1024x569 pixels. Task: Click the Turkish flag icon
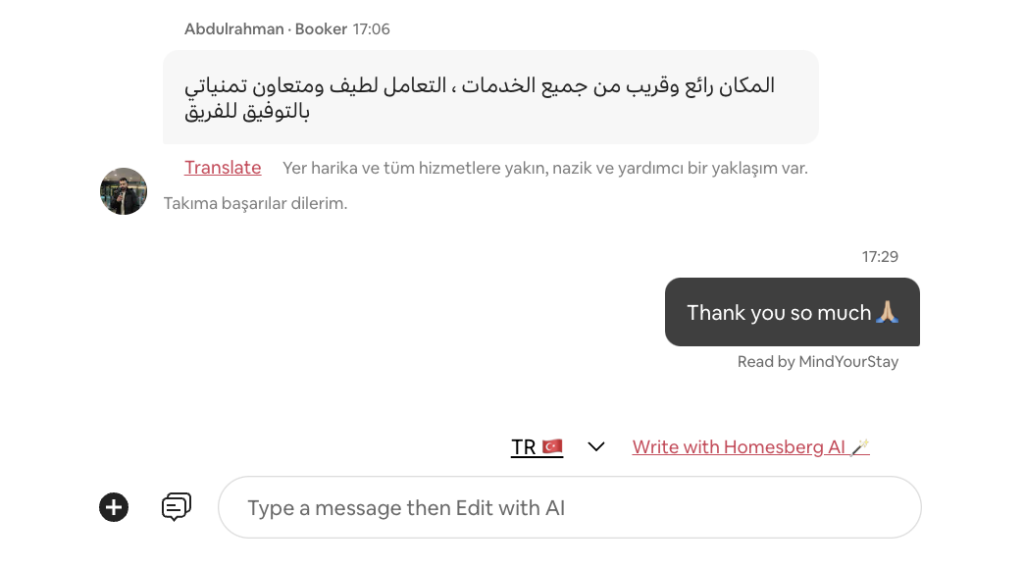tap(552, 447)
